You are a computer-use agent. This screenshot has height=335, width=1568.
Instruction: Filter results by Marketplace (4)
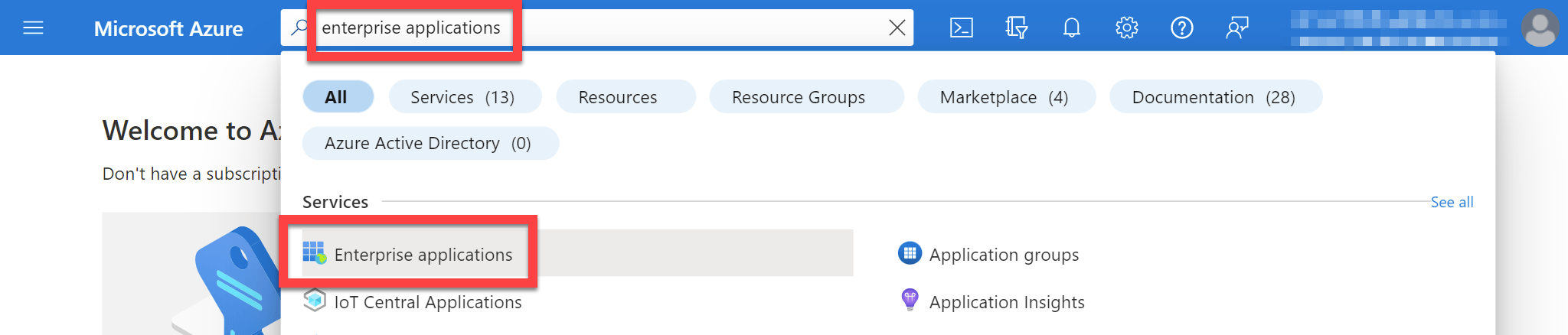[x=1006, y=97]
